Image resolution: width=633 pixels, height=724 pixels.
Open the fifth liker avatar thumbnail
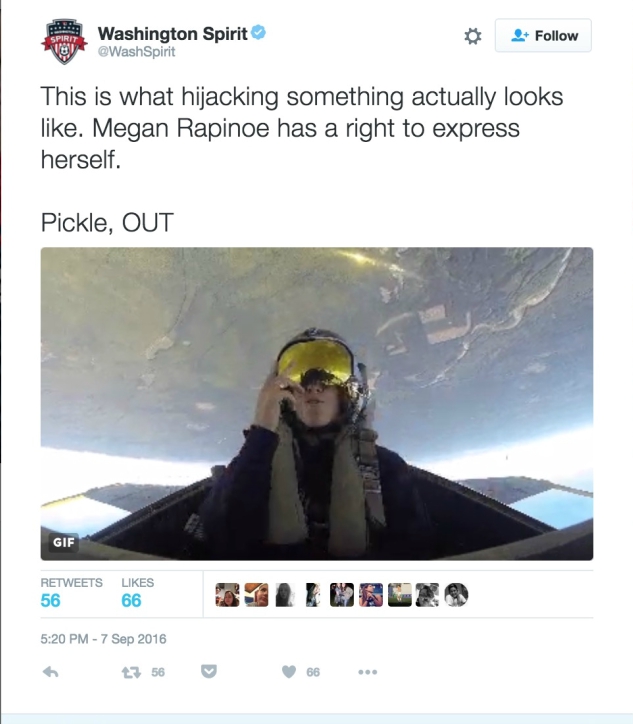click(x=342, y=595)
